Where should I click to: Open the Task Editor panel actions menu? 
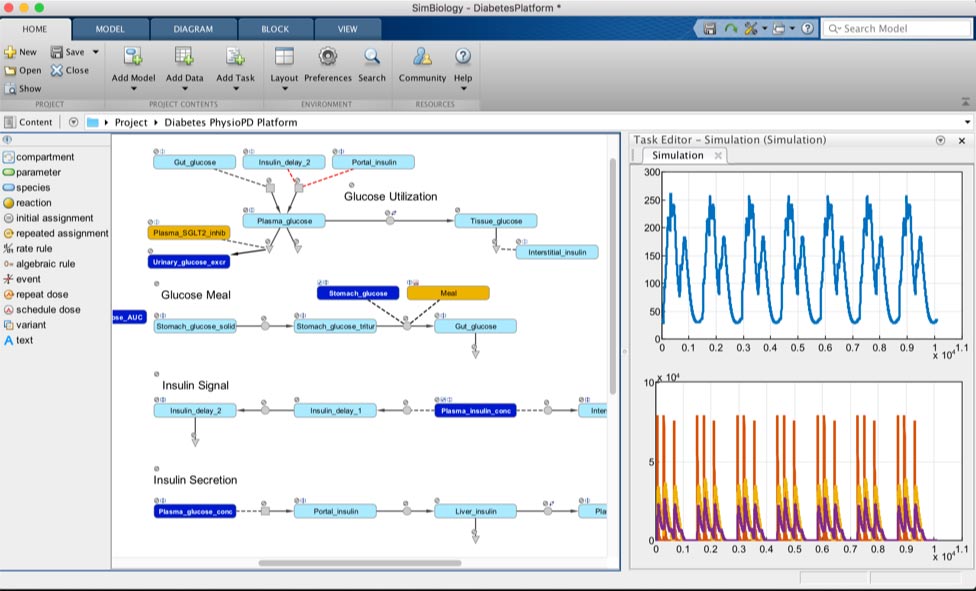(940, 141)
